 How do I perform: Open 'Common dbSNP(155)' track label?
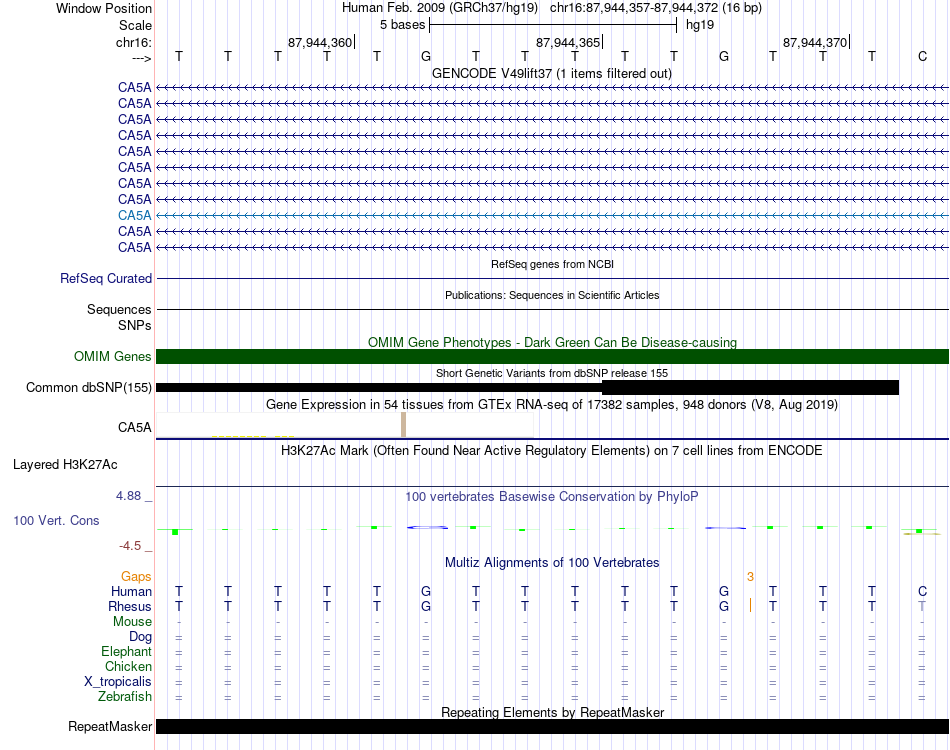pos(88,388)
